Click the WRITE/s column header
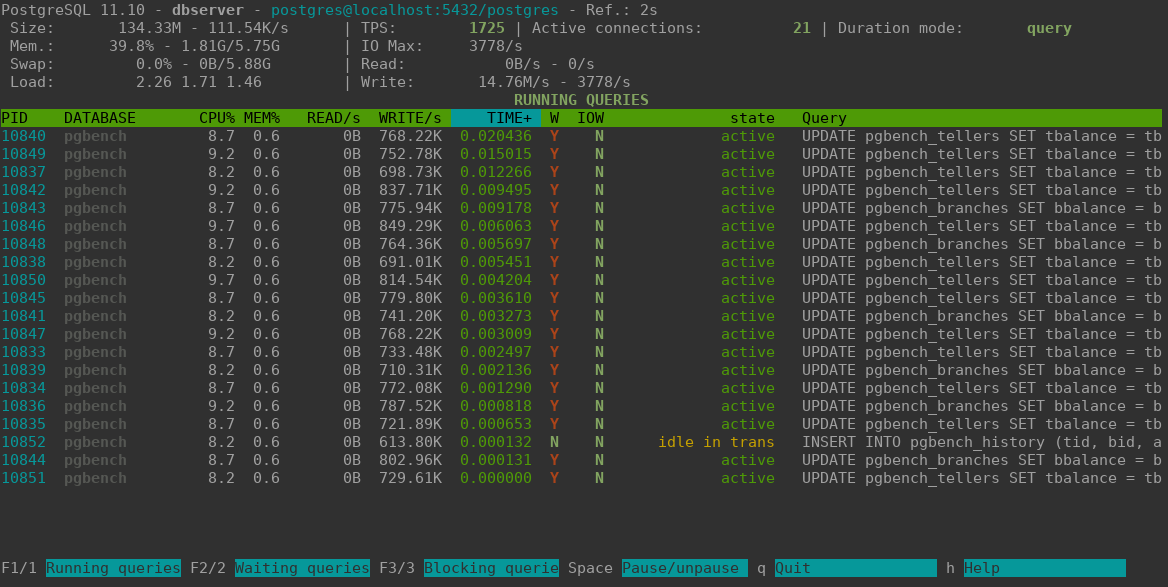Image resolution: width=1168 pixels, height=587 pixels. [x=410, y=118]
